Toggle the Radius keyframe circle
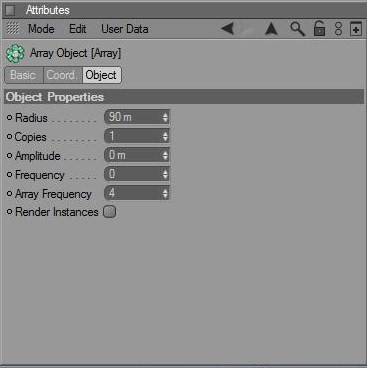 [x=9, y=118]
